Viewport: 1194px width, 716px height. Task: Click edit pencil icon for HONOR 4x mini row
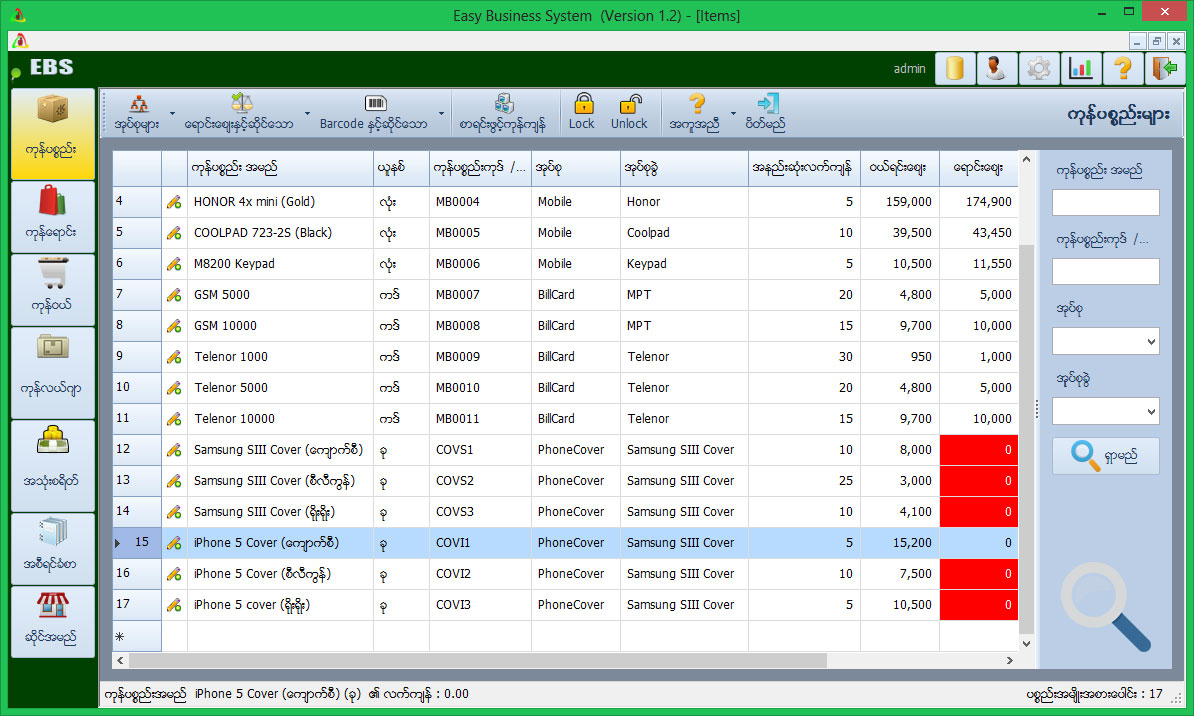(174, 202)
